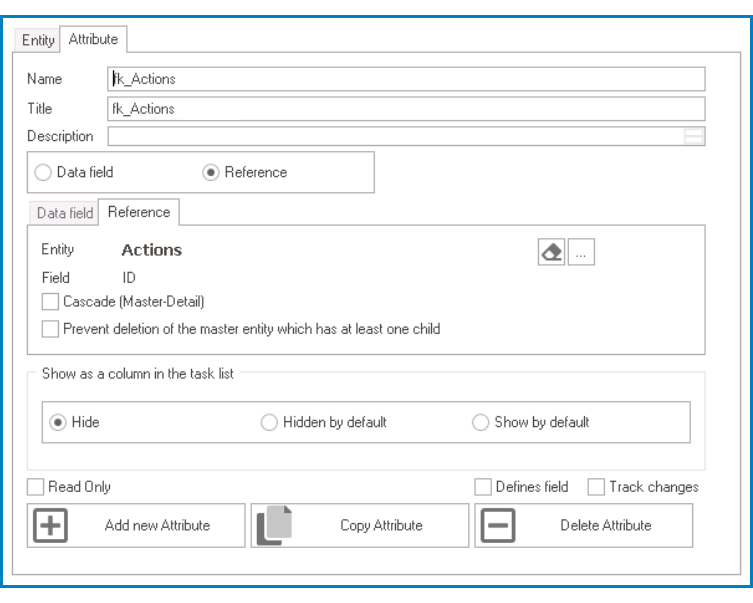Clear the referenced entity with eraser icon

551,252
